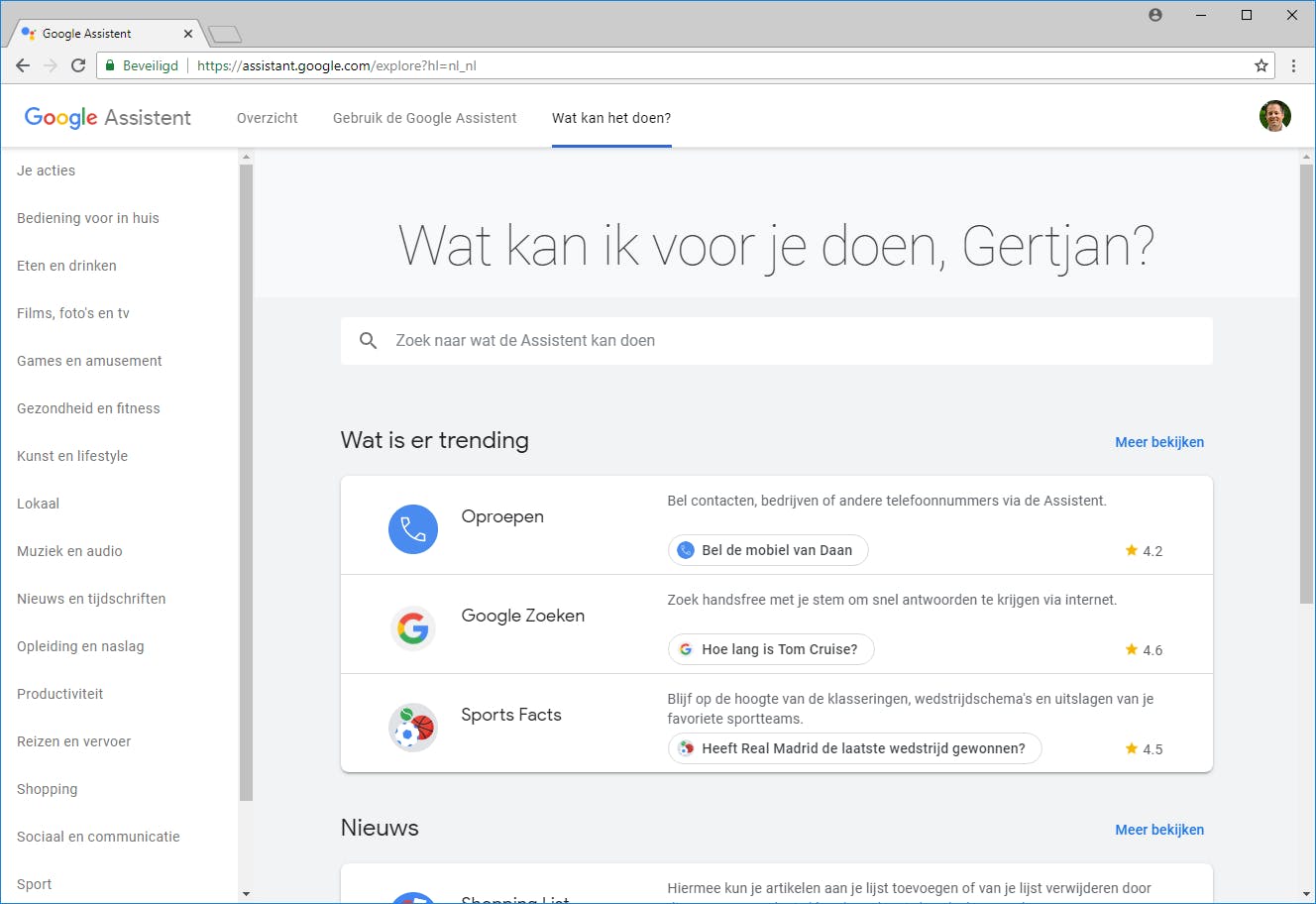This screenshot has width=1316, height=904.
Task: Click the Chrome profile icon in title bar
Action: pos(1155,15)
